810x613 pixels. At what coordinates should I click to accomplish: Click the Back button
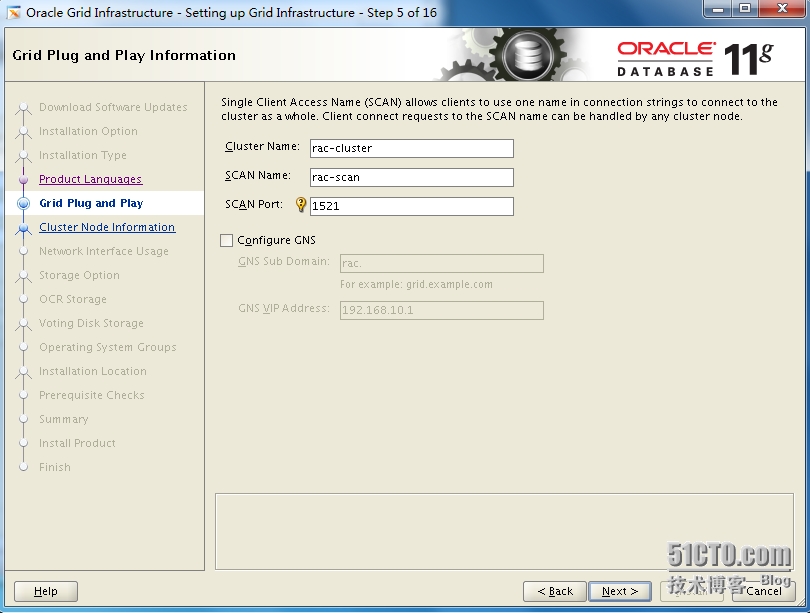point(555,591)
